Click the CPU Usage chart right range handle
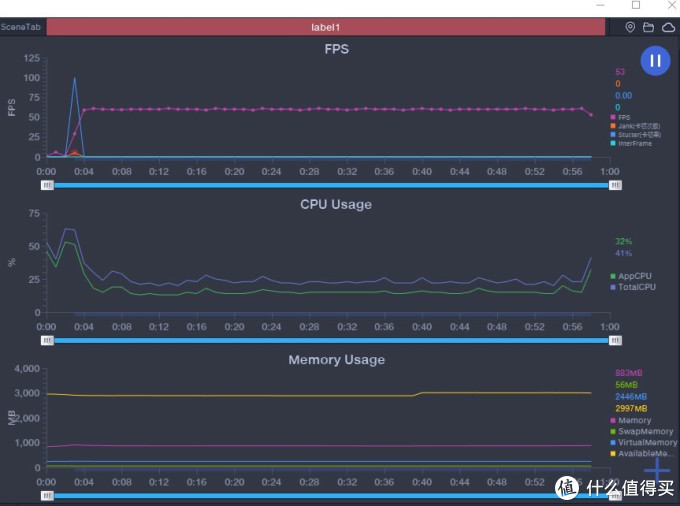Screen dimensions: 680x506 pyautogui.click(x=615, y=340)
